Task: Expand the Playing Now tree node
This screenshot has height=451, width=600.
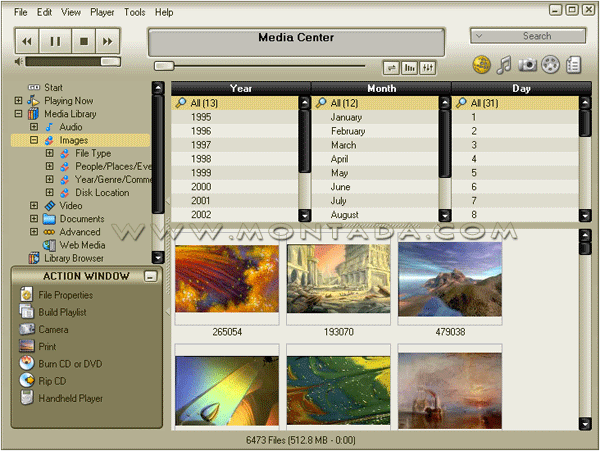Action: tap(19, 101)
